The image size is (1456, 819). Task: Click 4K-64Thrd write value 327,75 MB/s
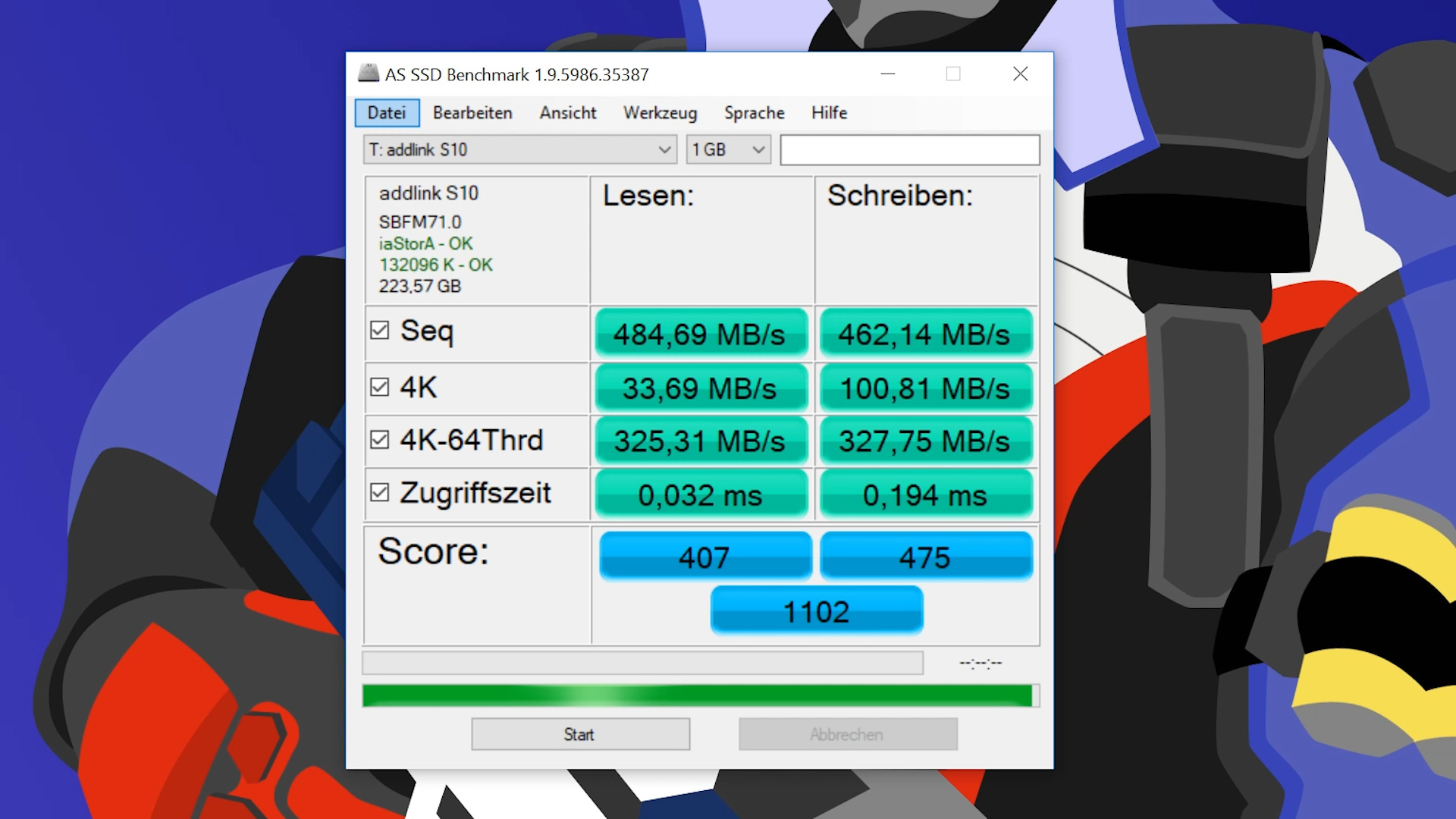pos(926,441)
